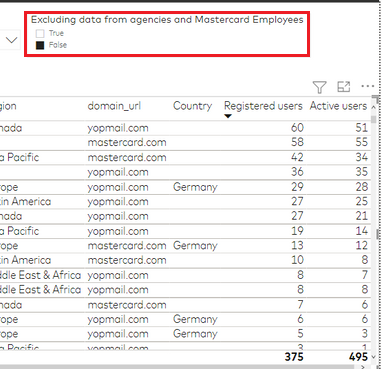The image size is (382, 371).
Task: Click yopmail.com in the 36 users row
Action: tap(118, 172)
